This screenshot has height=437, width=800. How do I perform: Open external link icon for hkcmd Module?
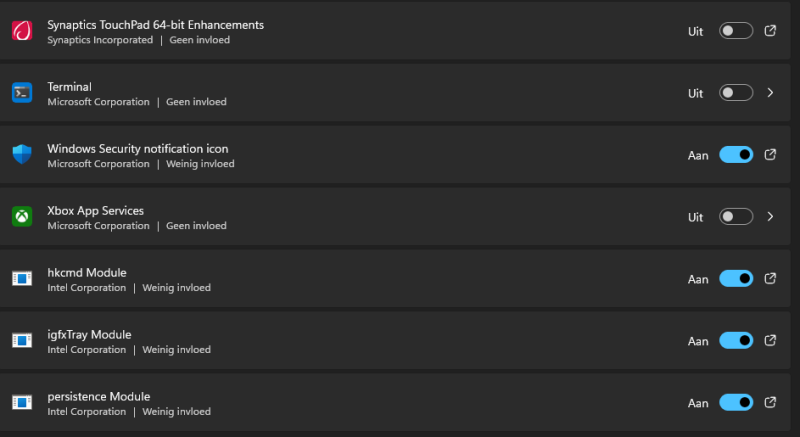pyautogui.click(x=770, y=279)
